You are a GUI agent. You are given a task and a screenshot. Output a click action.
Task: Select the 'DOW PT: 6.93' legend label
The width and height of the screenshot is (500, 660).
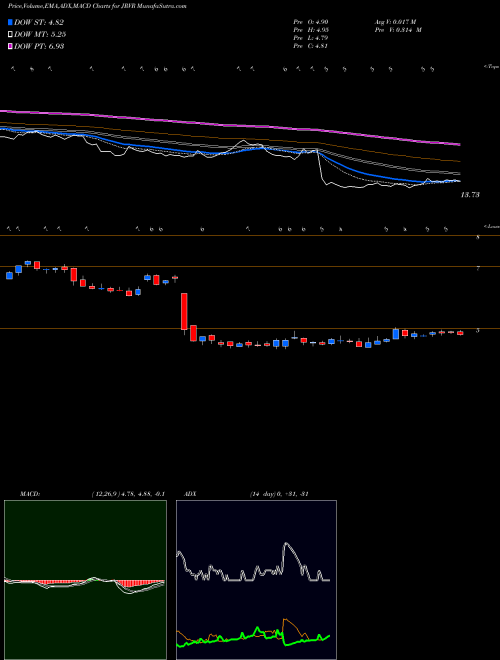point(39,46)
